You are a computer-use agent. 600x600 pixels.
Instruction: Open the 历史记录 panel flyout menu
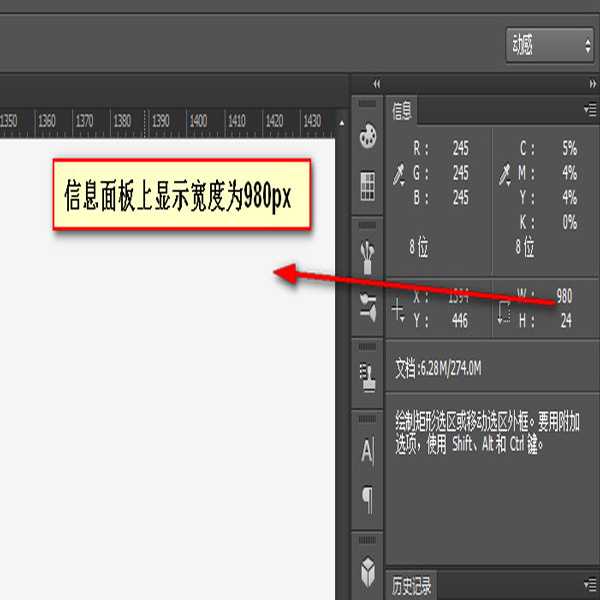tap(590, 584)
